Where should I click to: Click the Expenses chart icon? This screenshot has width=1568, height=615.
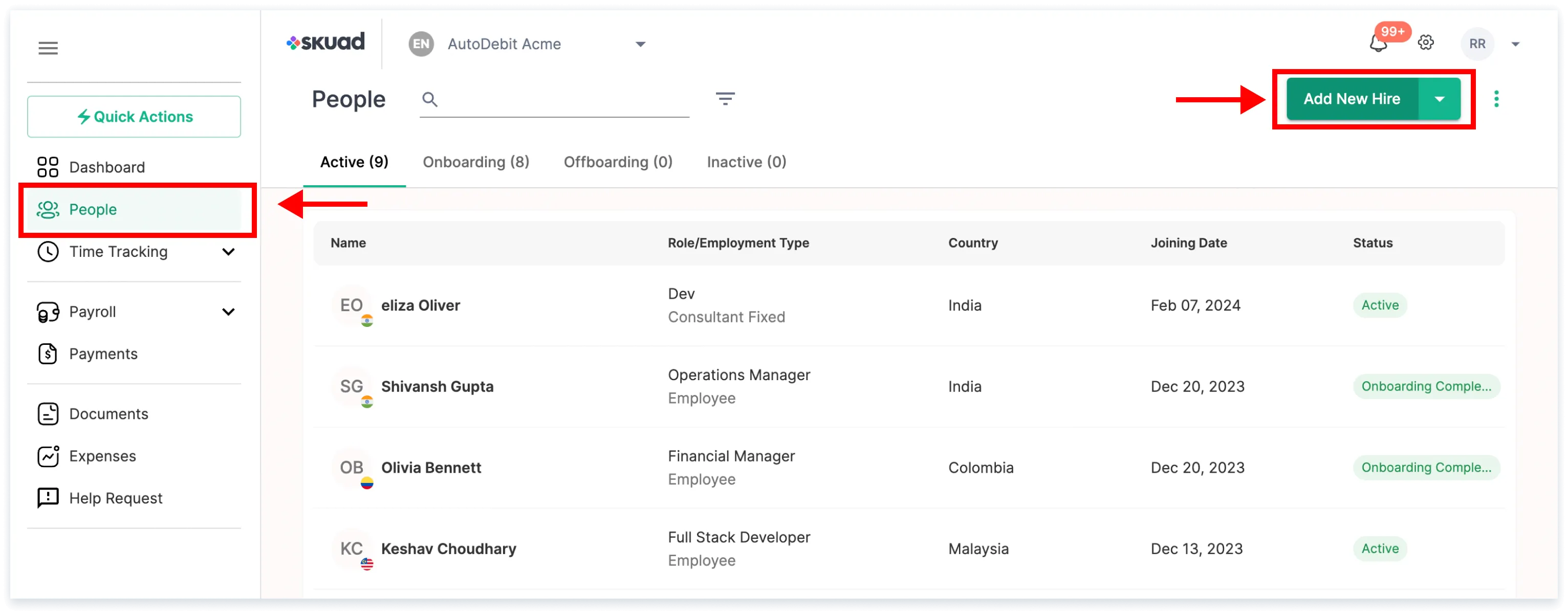pos(48,456)
